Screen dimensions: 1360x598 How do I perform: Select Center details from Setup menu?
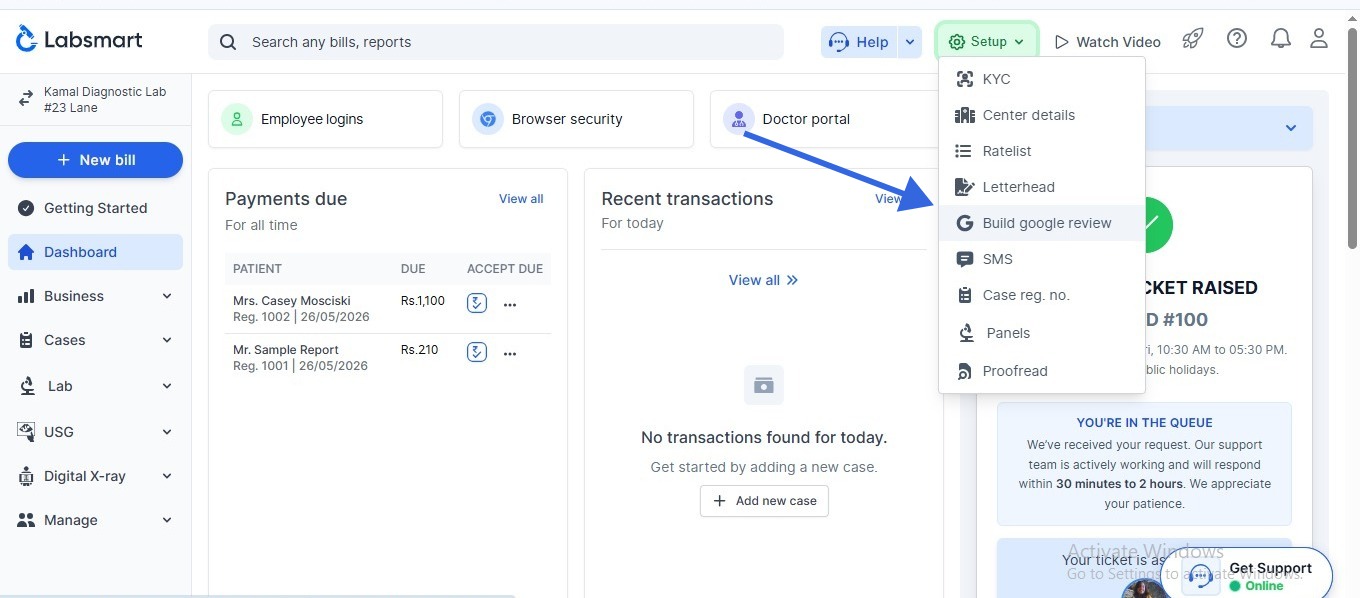point(1042,115)
